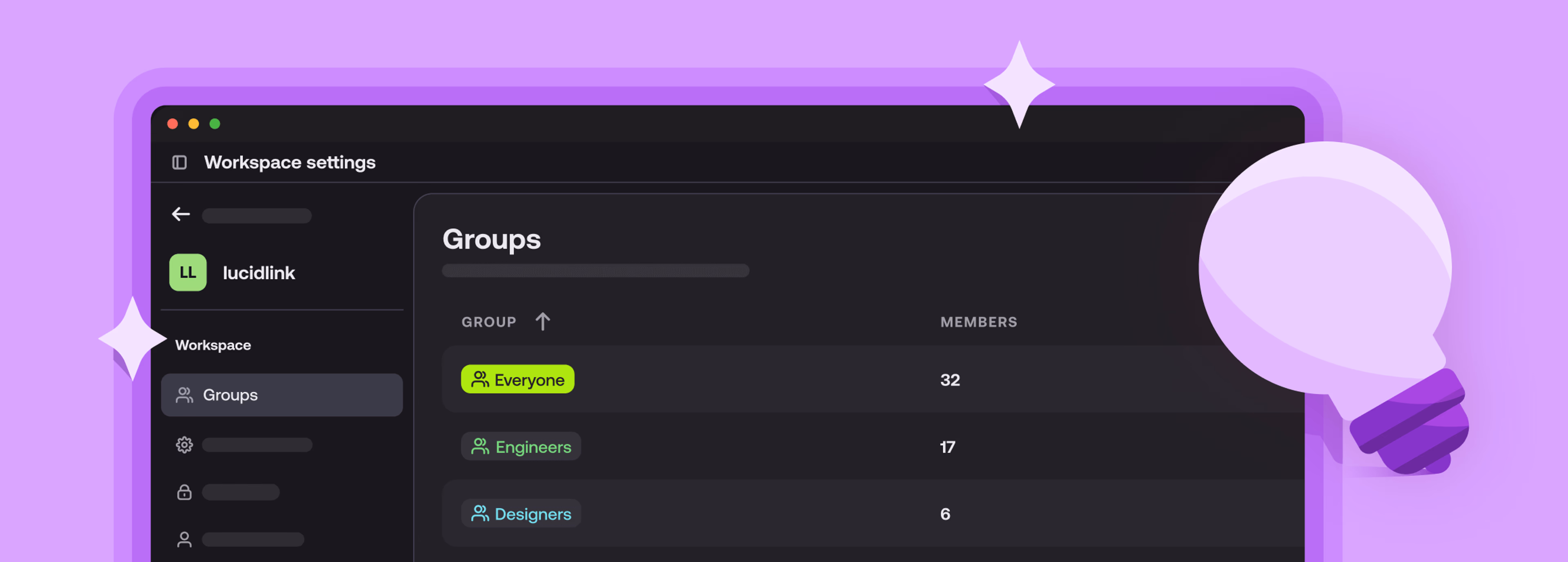This screenshot has width=1568, height=562.
Task: Open the Designers group tag
Action: point(521,513)
